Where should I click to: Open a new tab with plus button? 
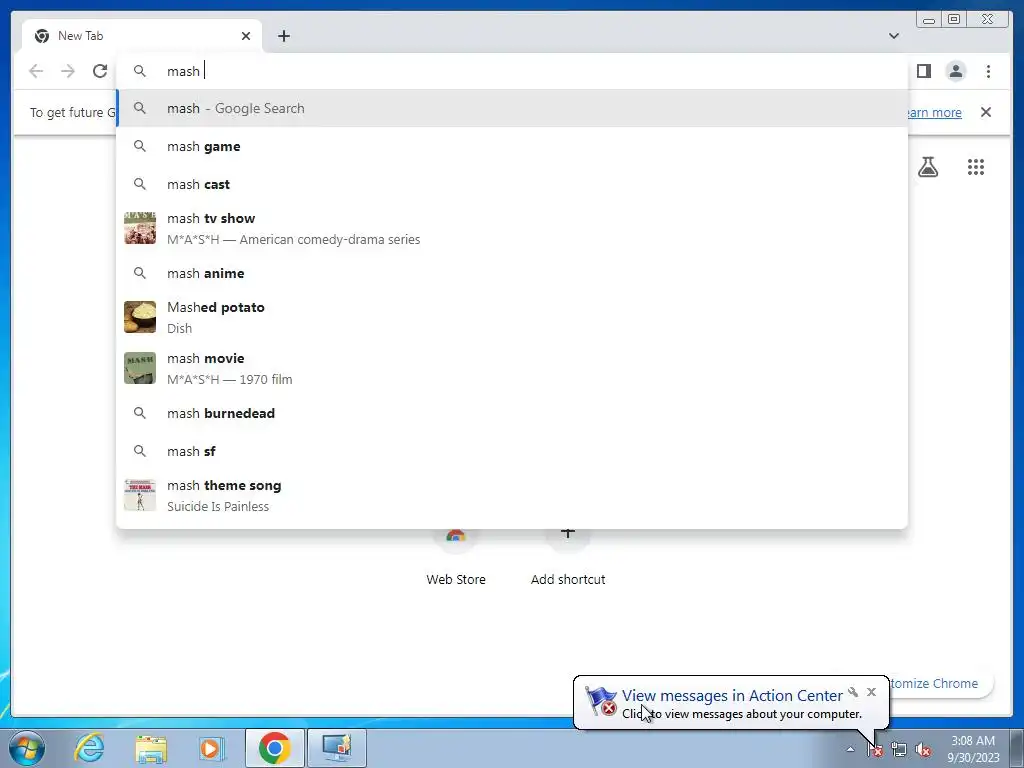pyautogui.click(x=283, y=36)
